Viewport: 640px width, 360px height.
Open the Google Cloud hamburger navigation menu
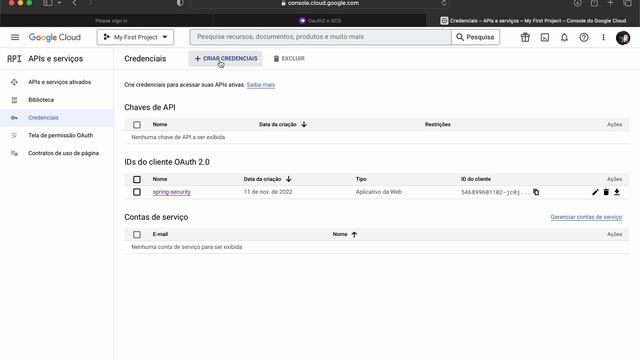[x=15, y=37]
